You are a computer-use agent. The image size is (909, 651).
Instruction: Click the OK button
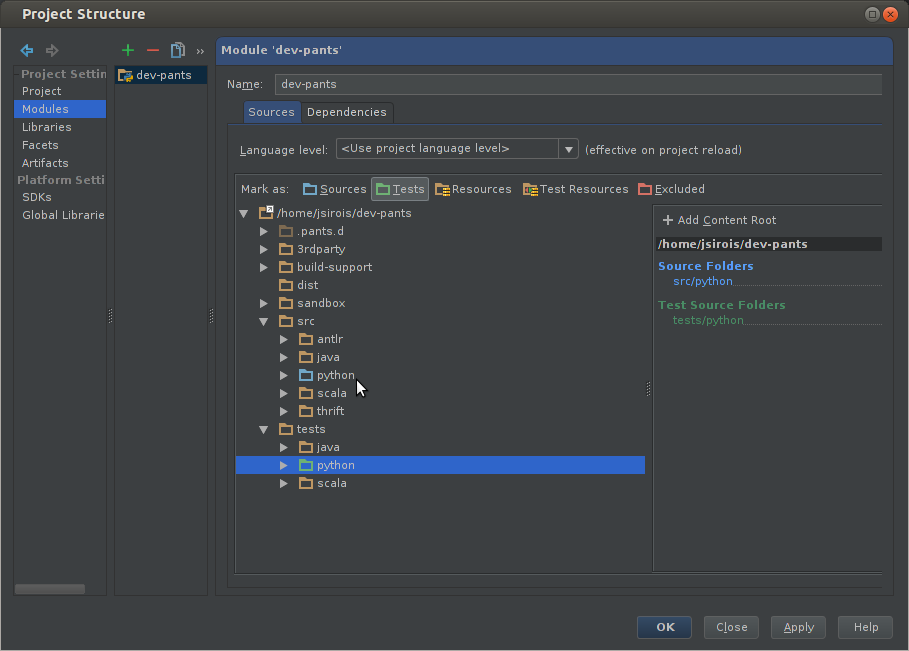[665, 627]
